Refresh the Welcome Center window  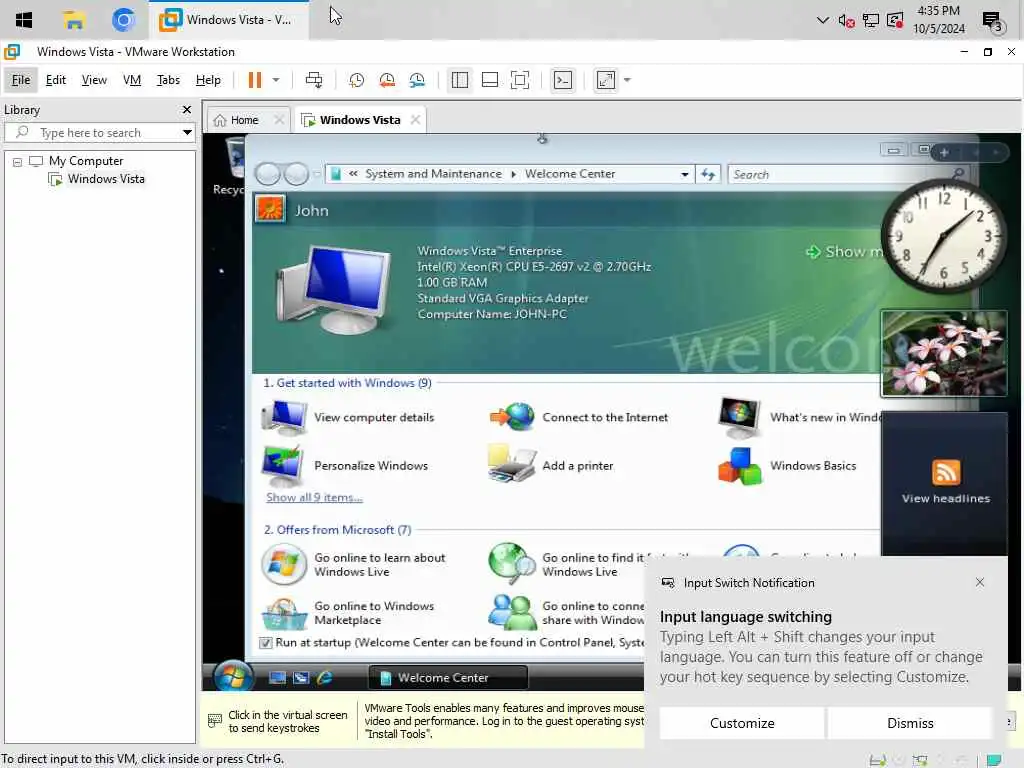point(708,174)
